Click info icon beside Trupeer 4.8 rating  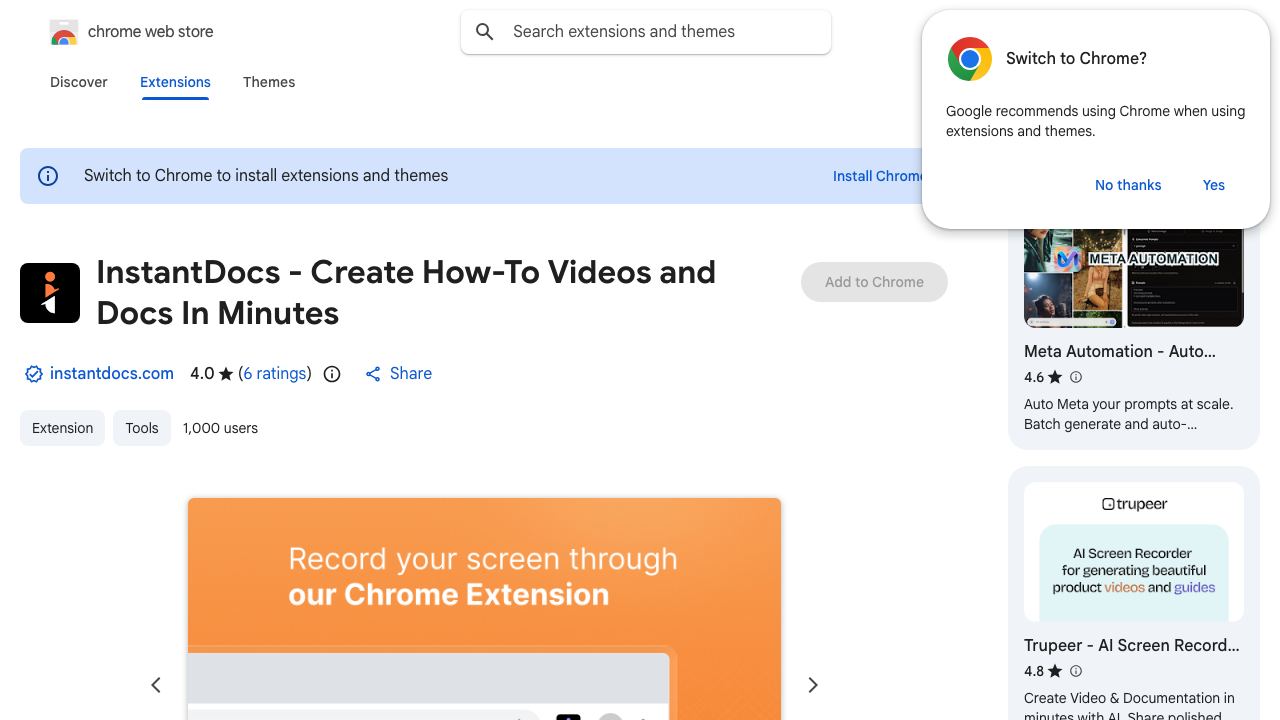1076,671
